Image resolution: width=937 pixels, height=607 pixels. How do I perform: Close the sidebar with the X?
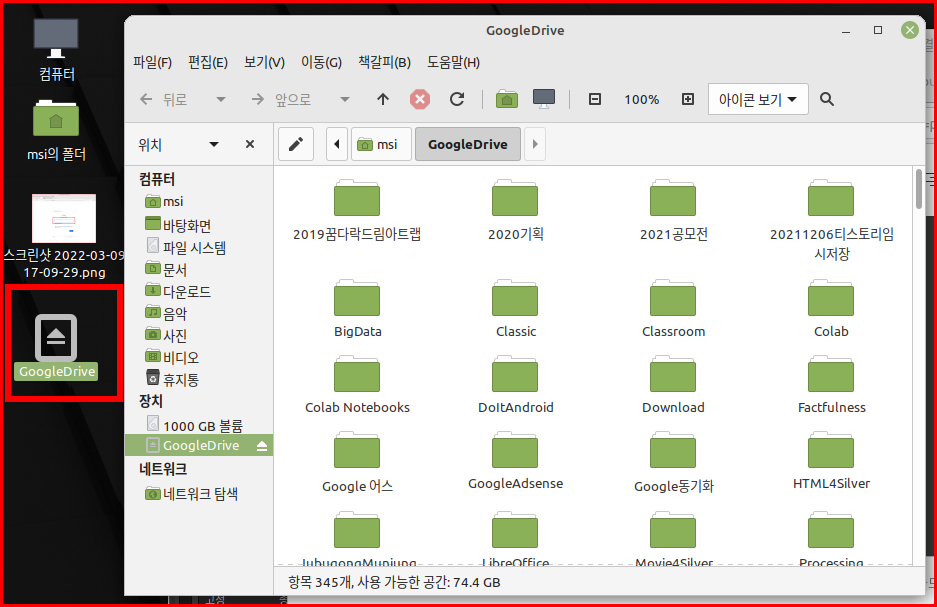250,144
